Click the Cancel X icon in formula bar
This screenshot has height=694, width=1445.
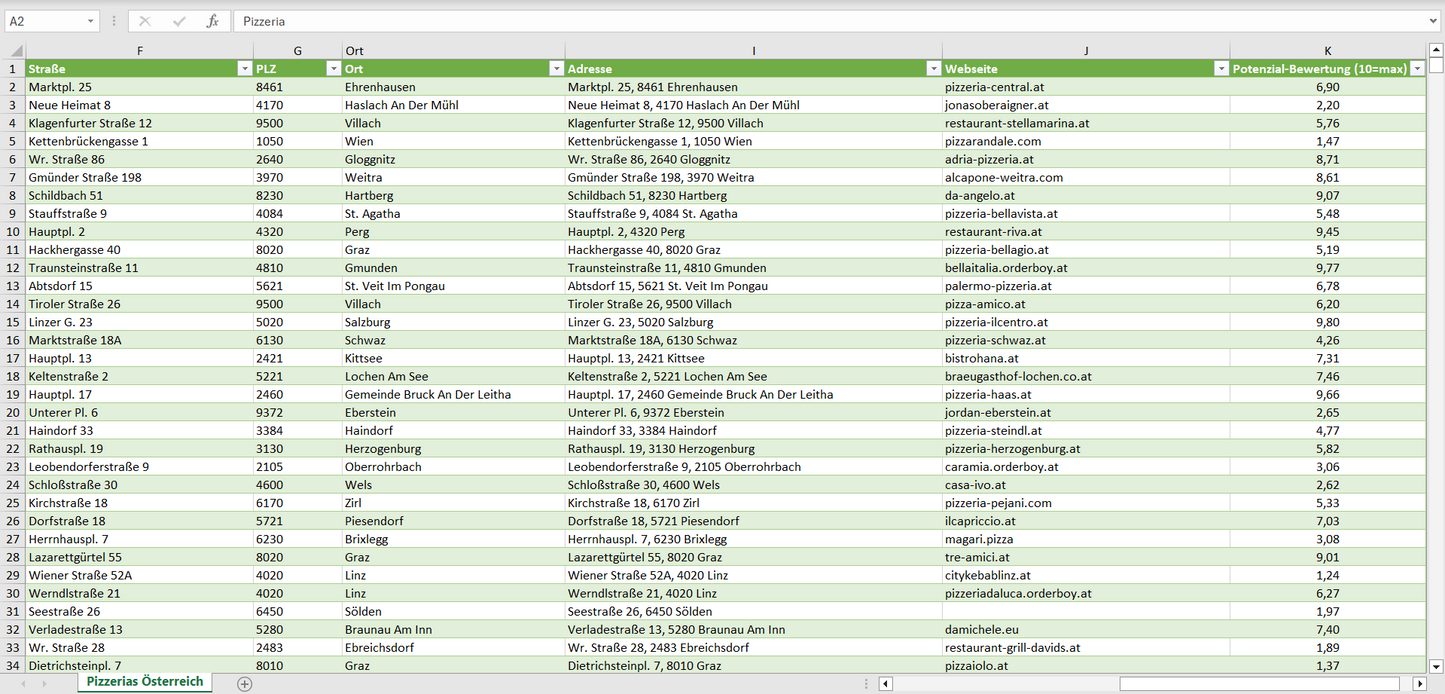[x=145, y=21]
